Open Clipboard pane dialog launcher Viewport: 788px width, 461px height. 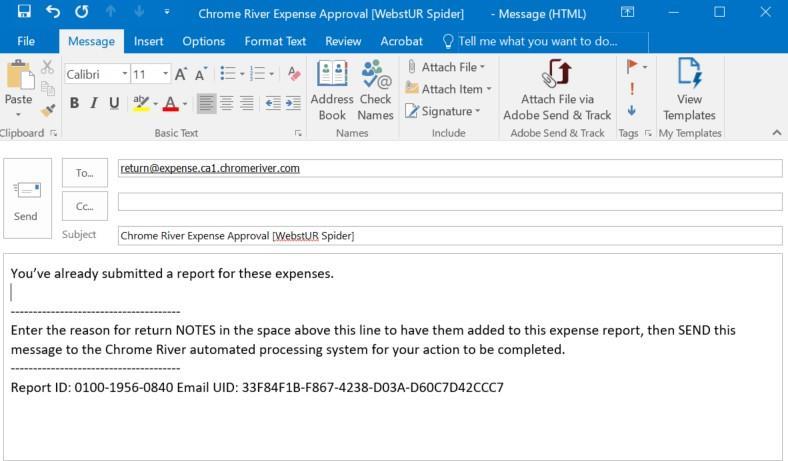pyautogui.click(x=53, y=133)
